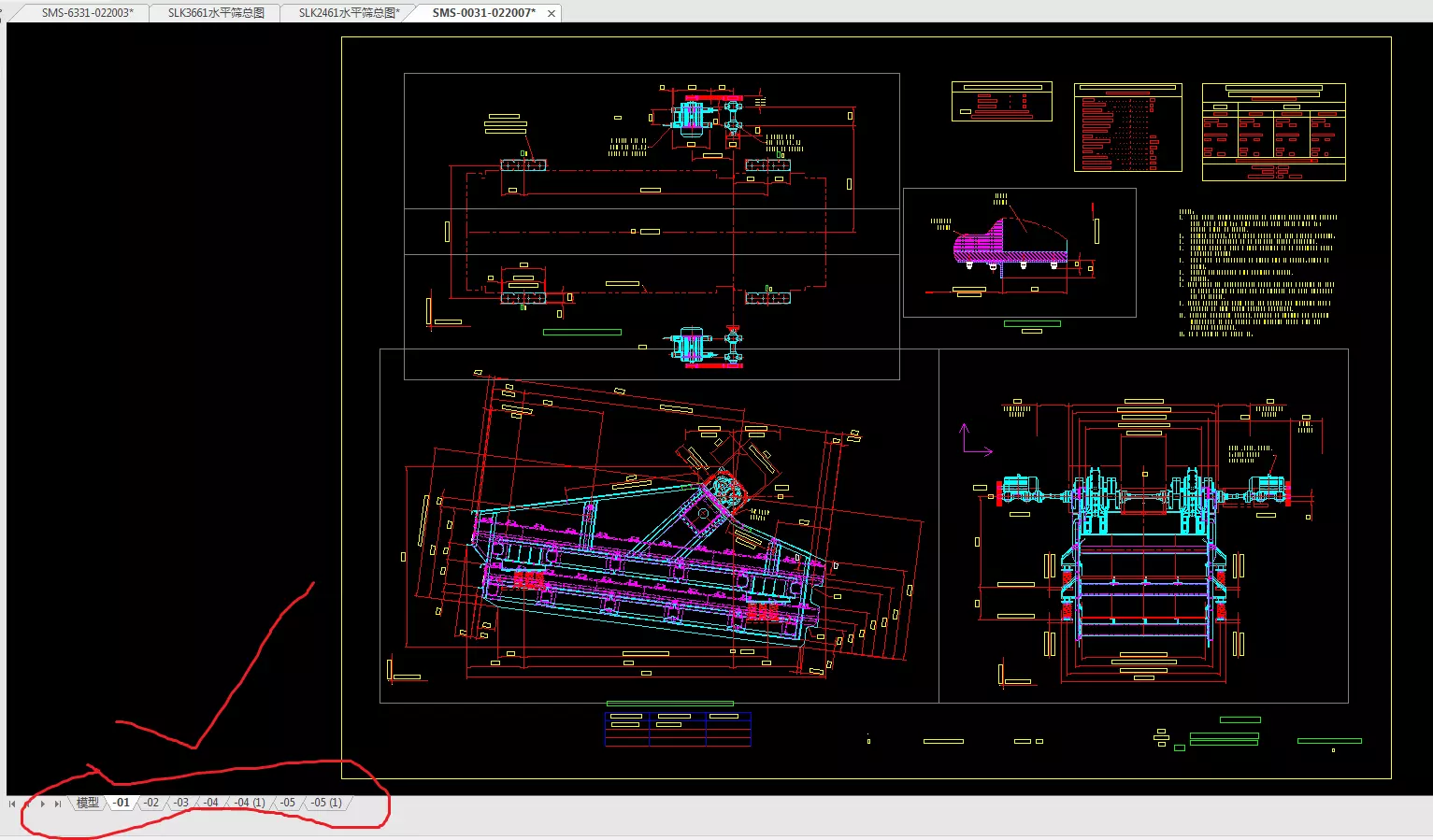Open the -03 layout tab
Image resolution: width=1433 pixels, height=840 pixels.
pyautogui.click(x=181, y=803)
